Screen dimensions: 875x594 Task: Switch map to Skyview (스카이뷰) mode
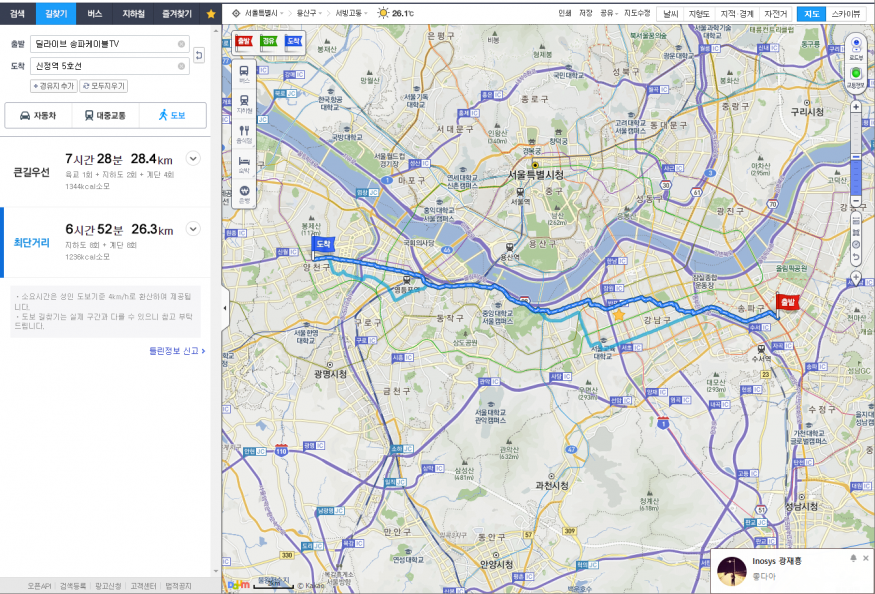(x=846, y=14)
